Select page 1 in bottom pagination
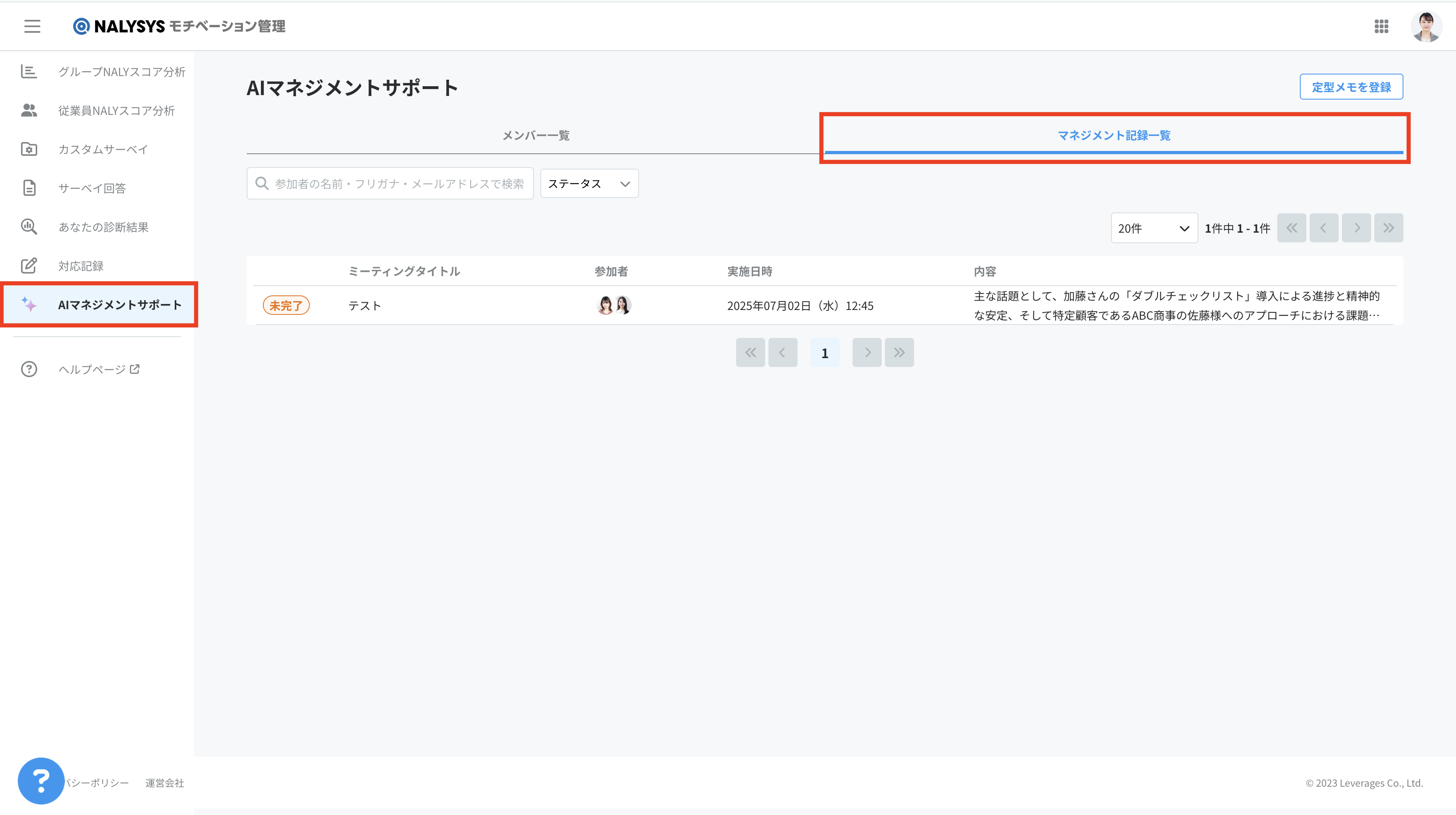The image size is (1456, 815). tap(825, 352)
